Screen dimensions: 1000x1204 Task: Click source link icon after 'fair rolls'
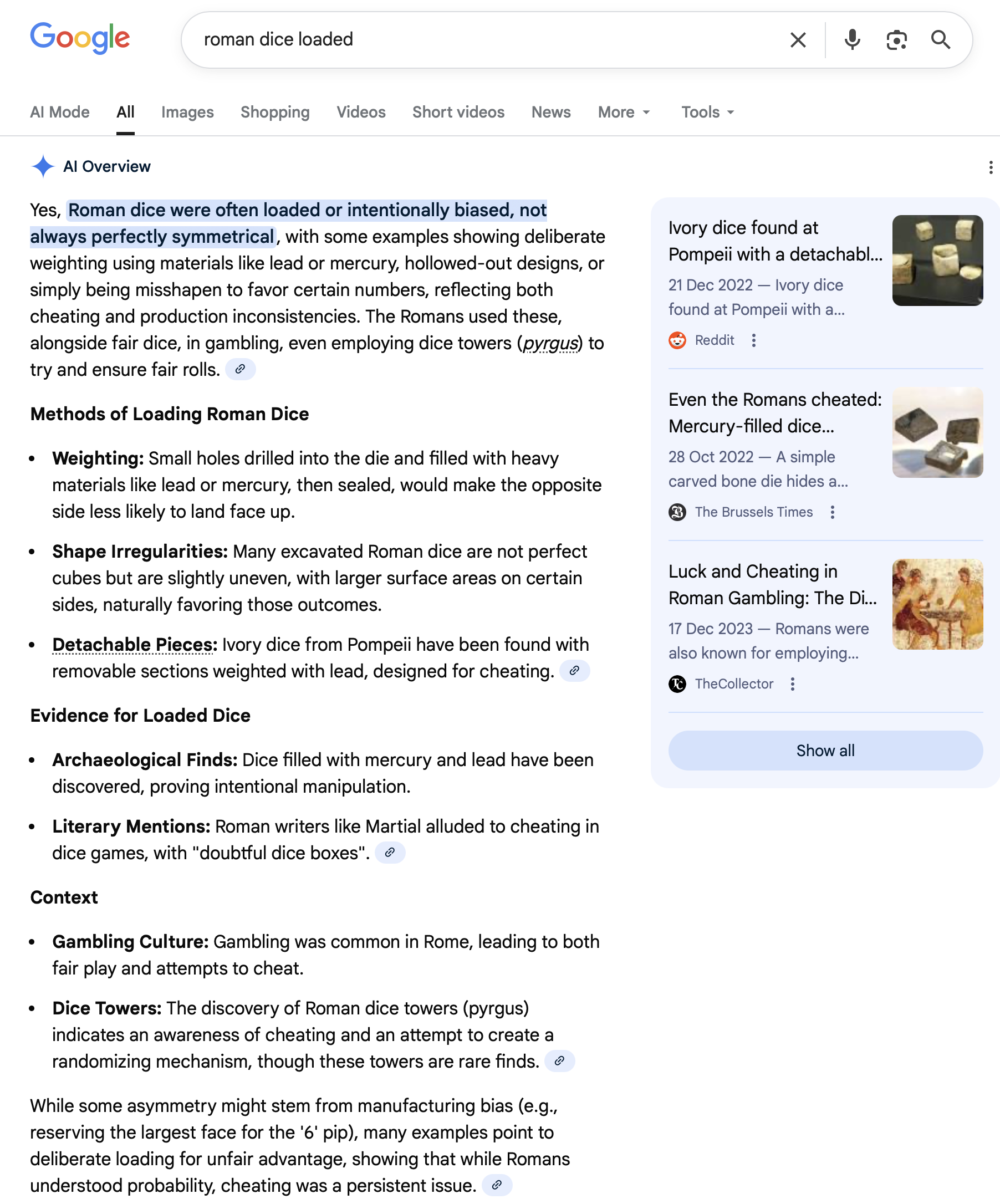[x=240, y=369]
